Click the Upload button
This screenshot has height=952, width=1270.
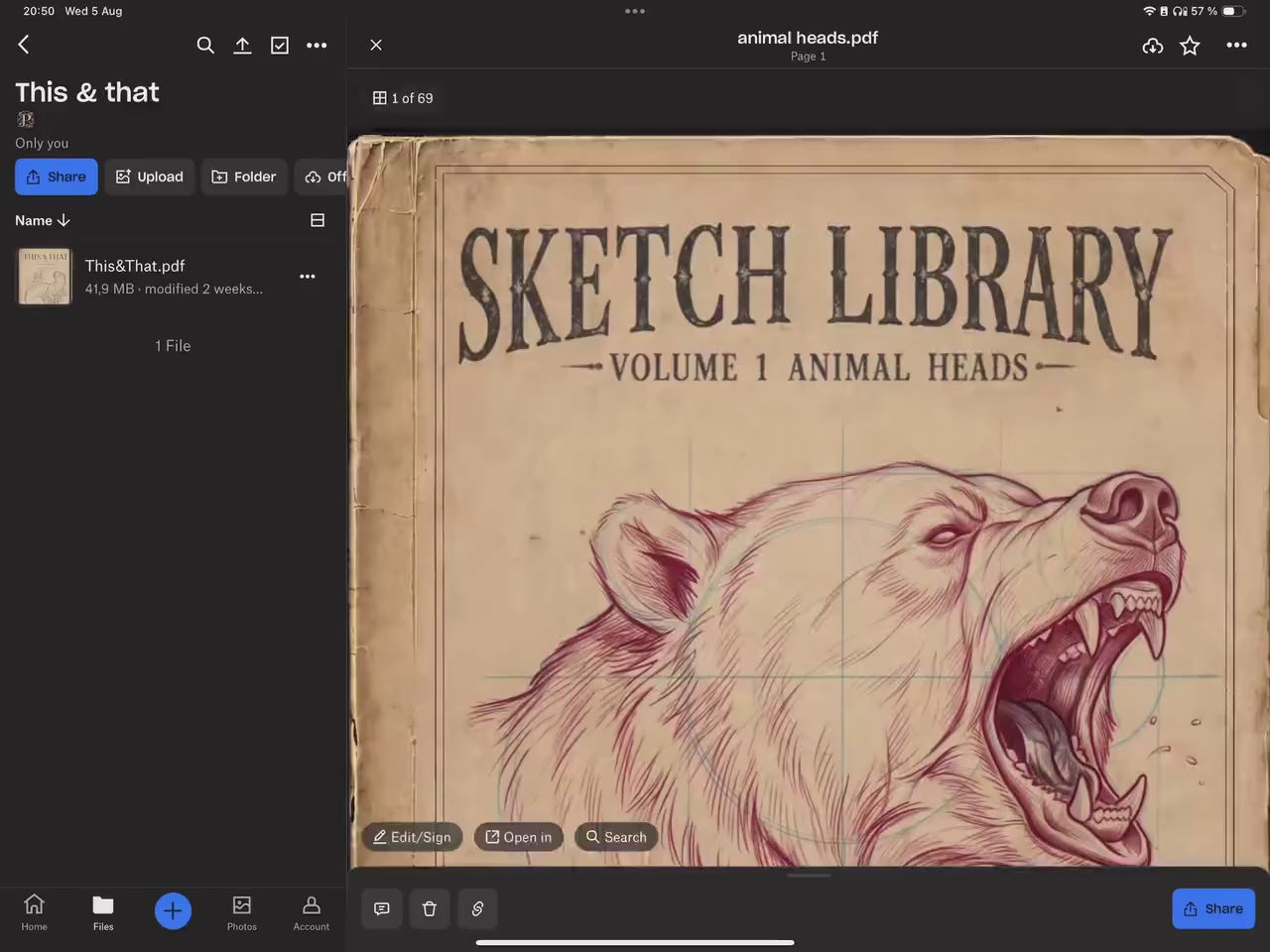pos(150,177)
